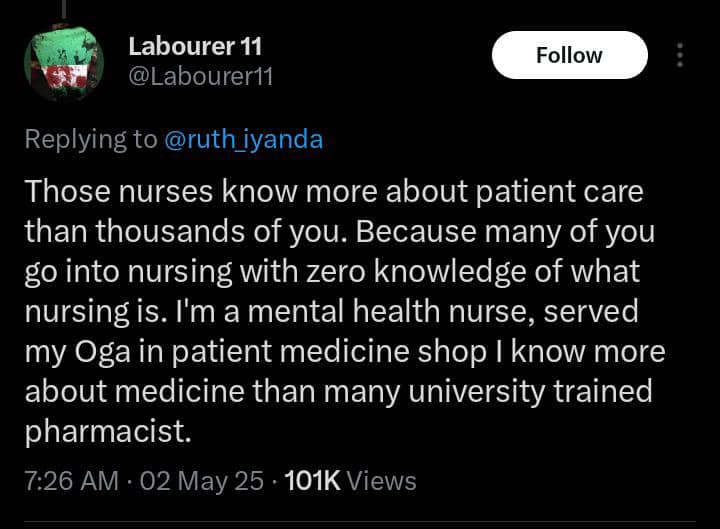Viewport: 720px width, 529px height.
Task: Click the phrase patient medicine shop
Action: [329, 352]
